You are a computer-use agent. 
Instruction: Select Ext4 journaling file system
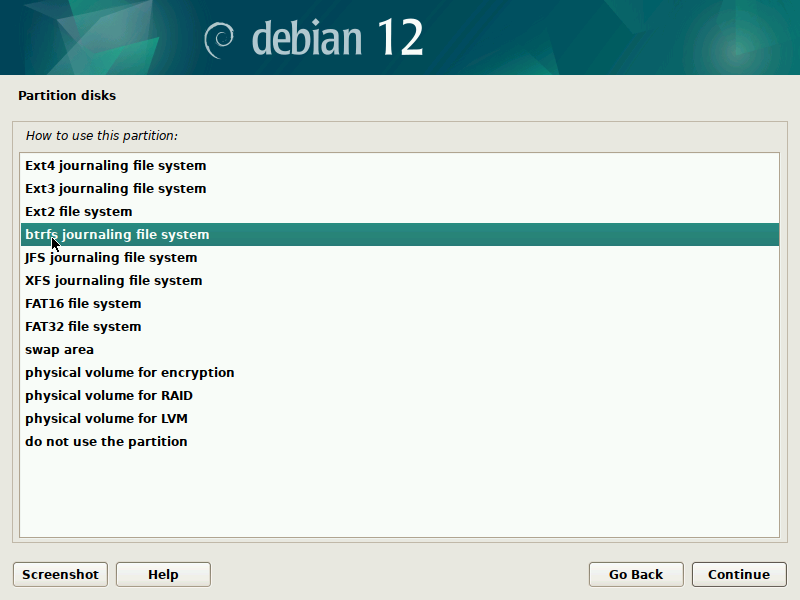coord(399,166)
